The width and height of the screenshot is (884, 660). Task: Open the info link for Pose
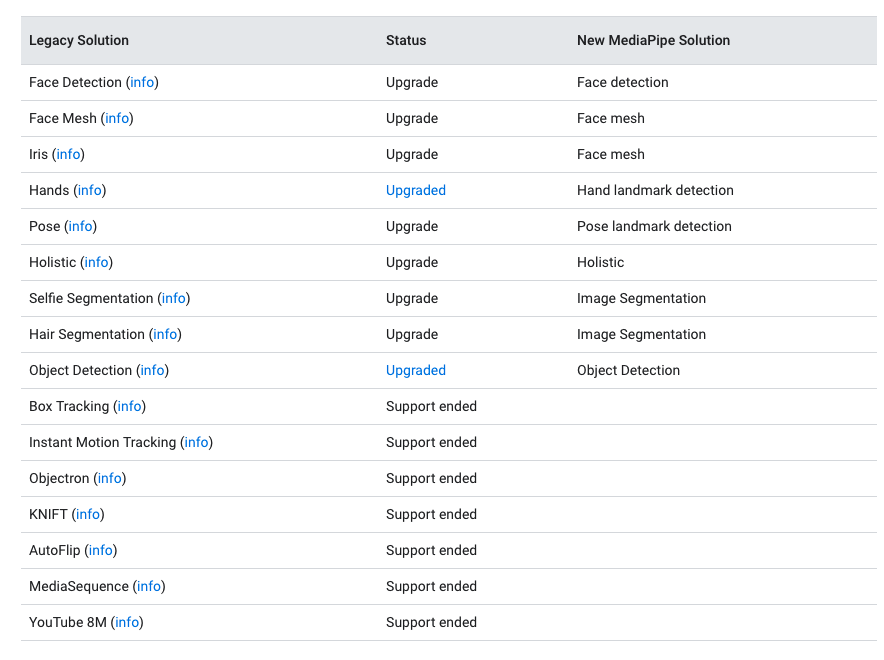point(81,226)
